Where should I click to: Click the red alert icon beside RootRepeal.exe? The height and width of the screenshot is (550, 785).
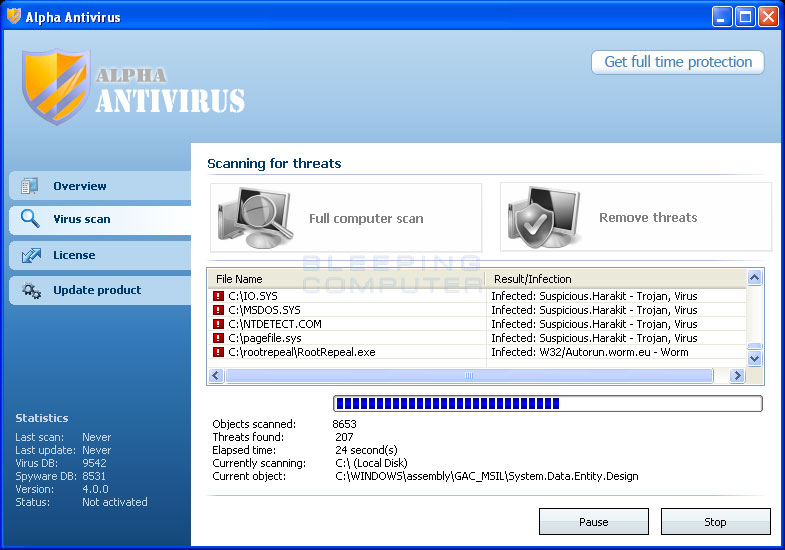click(x=218, y=352)
